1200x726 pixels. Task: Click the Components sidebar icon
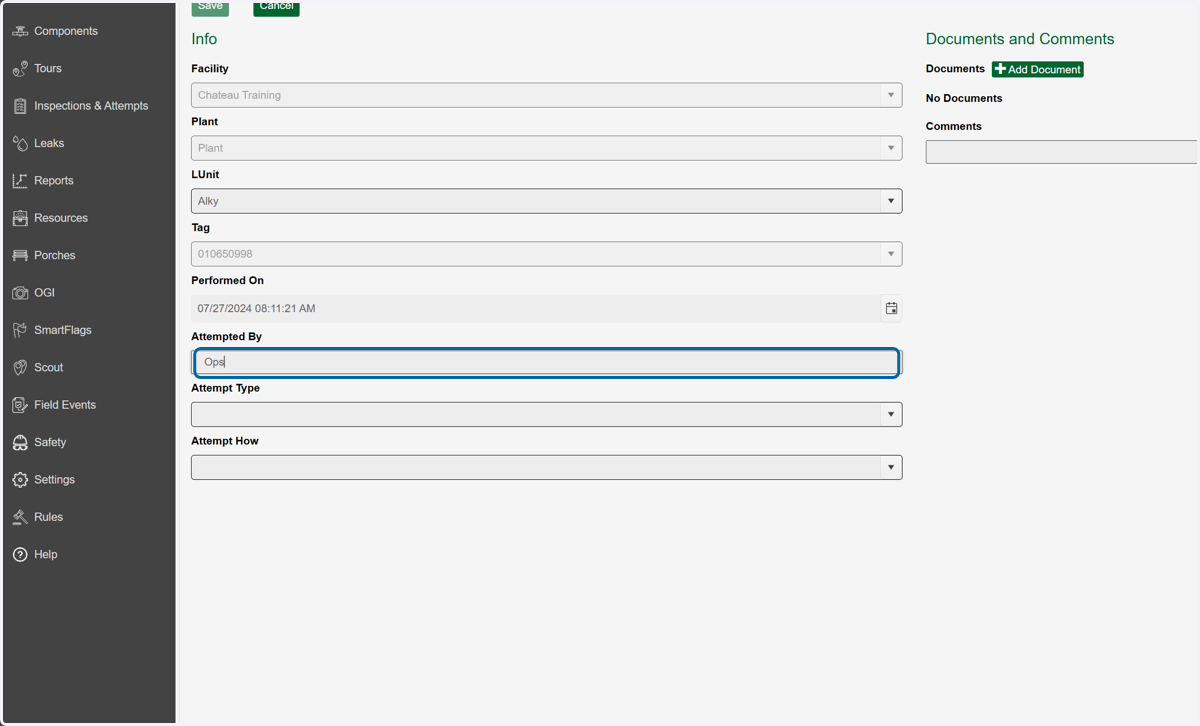(20, 31)
